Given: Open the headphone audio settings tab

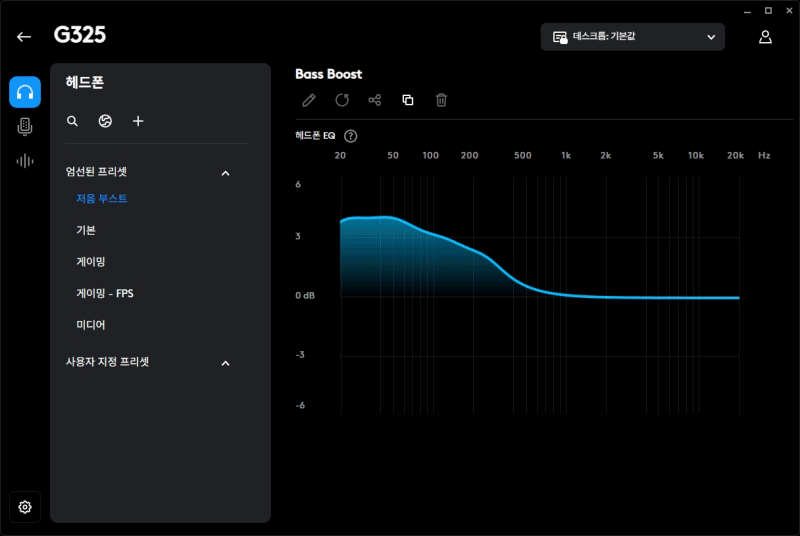Looking at the screenshot, I should click(25, 92).
